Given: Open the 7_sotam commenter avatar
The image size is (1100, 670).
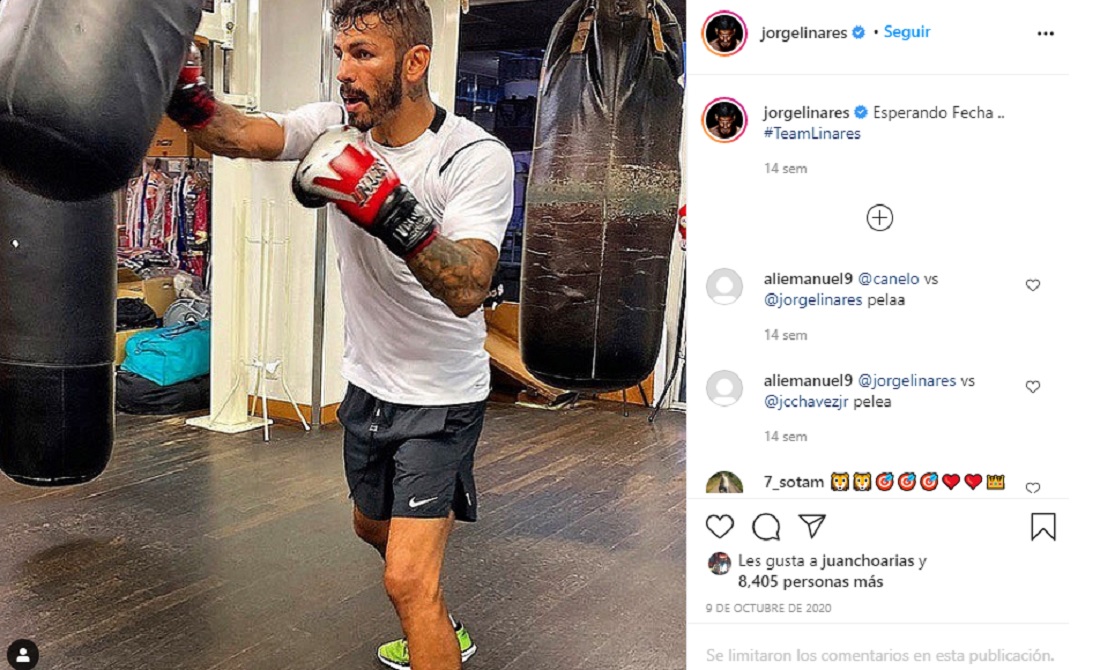Looking at the screenshot, I should pyautogui.click(x=724, y=483).
